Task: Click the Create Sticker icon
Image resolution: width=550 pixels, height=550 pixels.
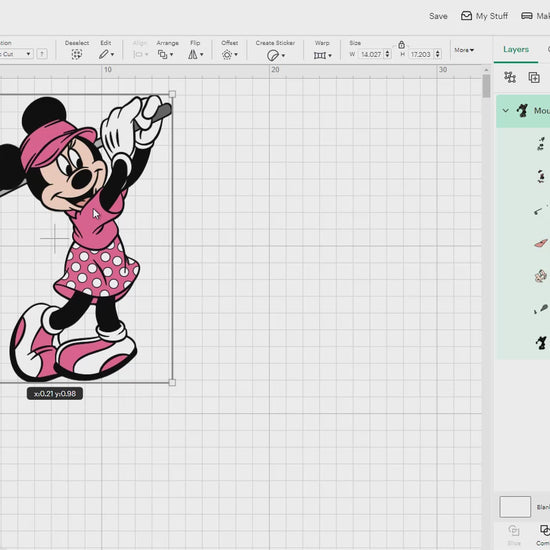Action: tap(273, 55)
